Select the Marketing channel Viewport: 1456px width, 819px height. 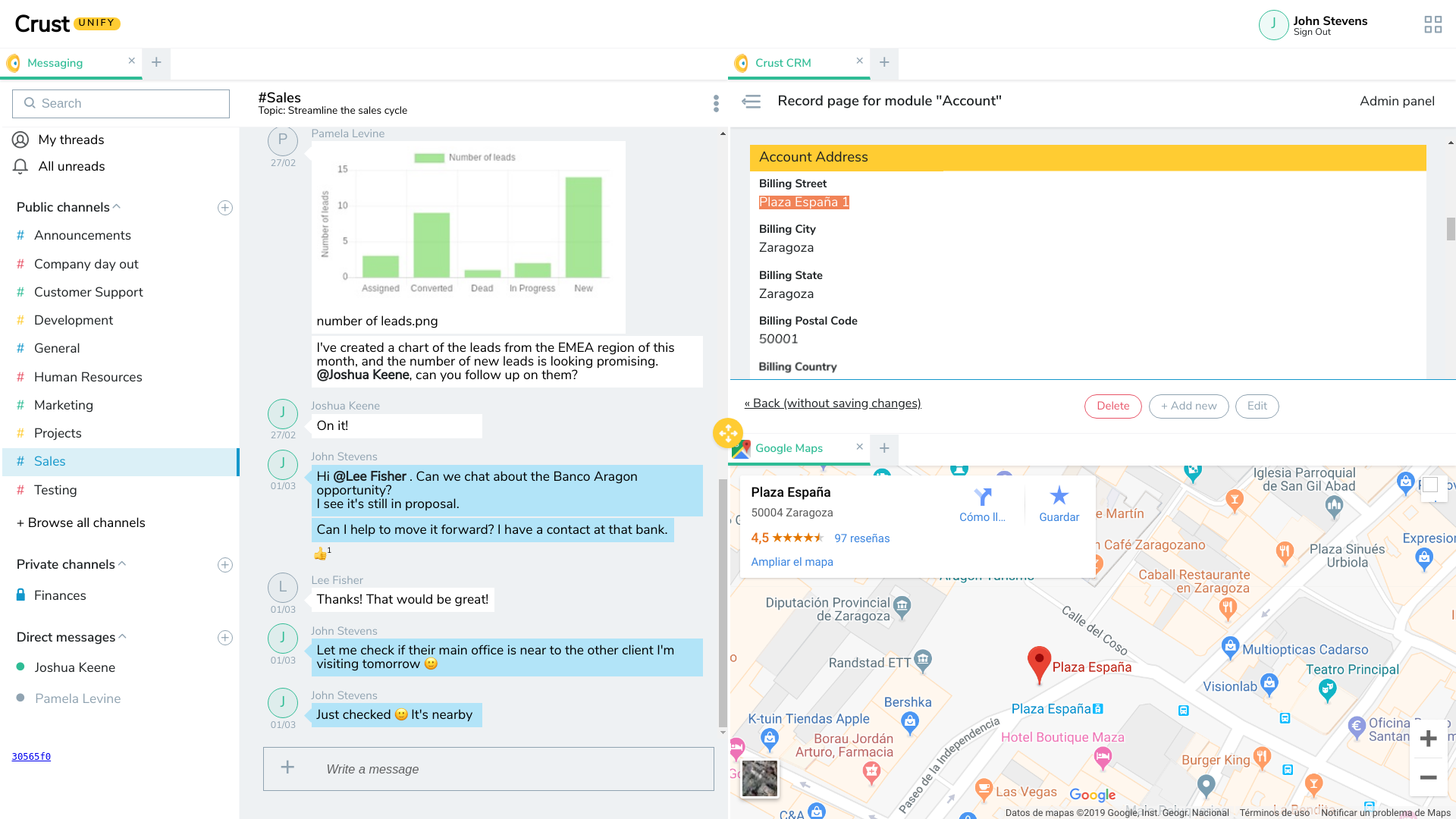[x=64, y=405]
